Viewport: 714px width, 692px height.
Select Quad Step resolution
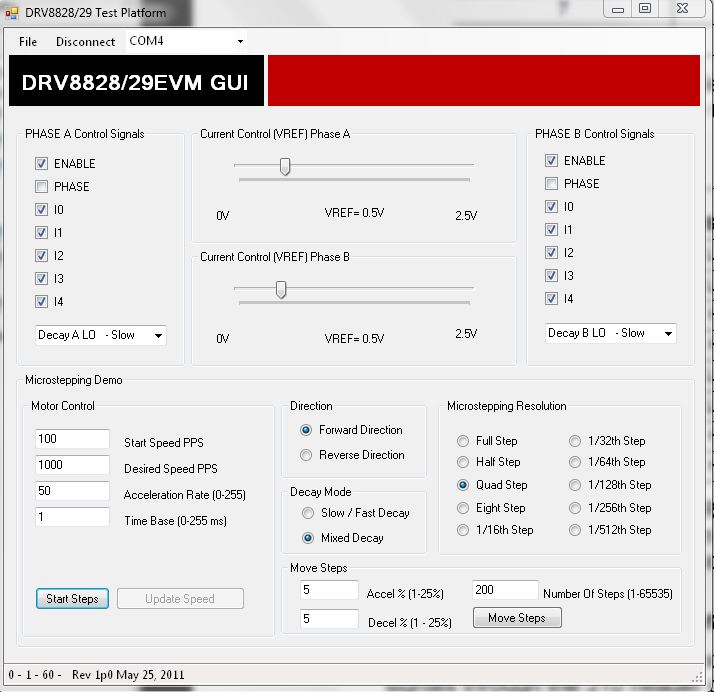coord(463,485)
